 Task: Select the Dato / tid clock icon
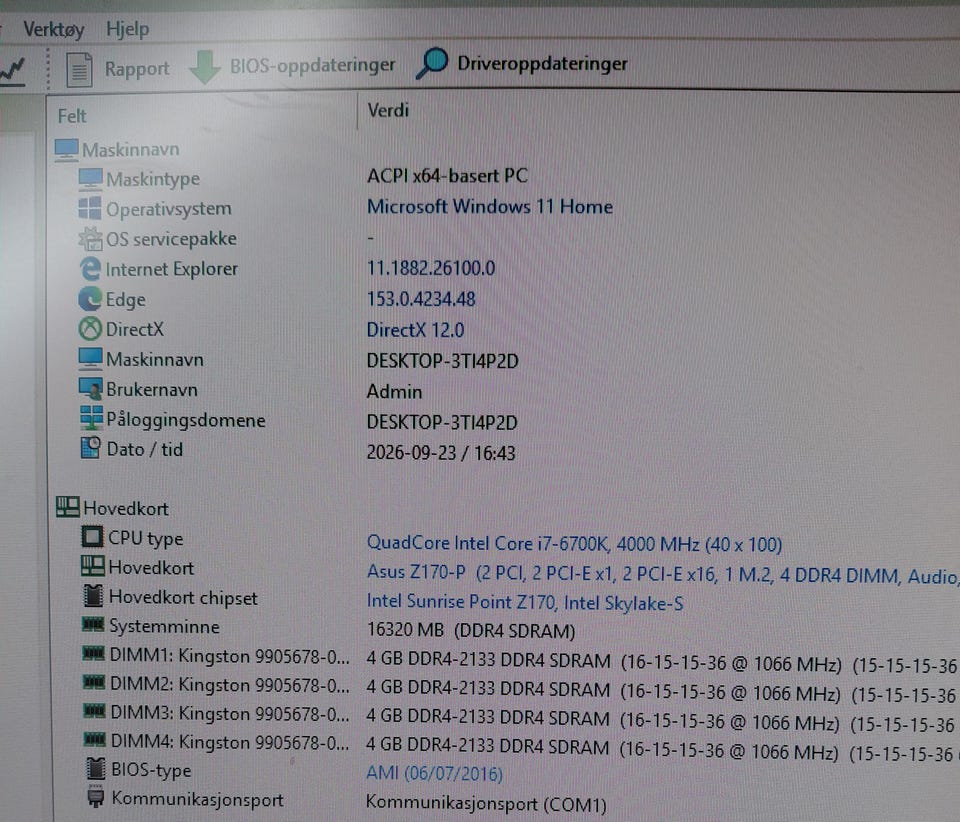(91, 448)
